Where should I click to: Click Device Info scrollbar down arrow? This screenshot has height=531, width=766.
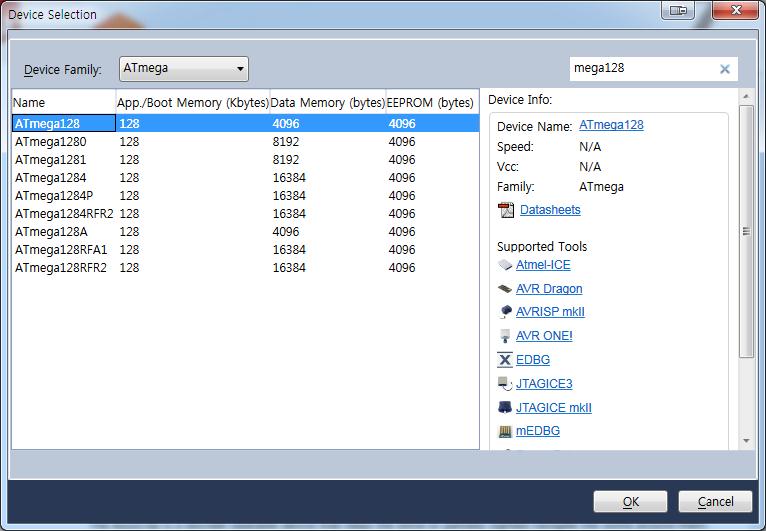pyautogui.click(x=746, y=441)
